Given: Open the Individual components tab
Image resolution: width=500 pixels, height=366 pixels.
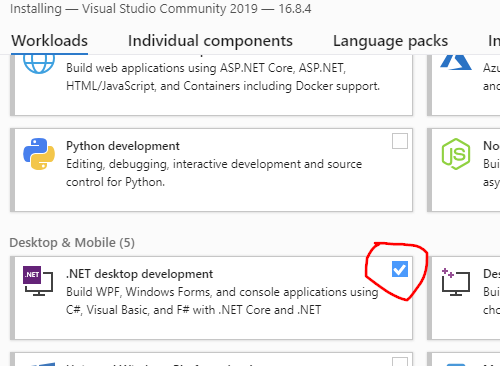Looking at the screenshot, I should tap(210, 41).
